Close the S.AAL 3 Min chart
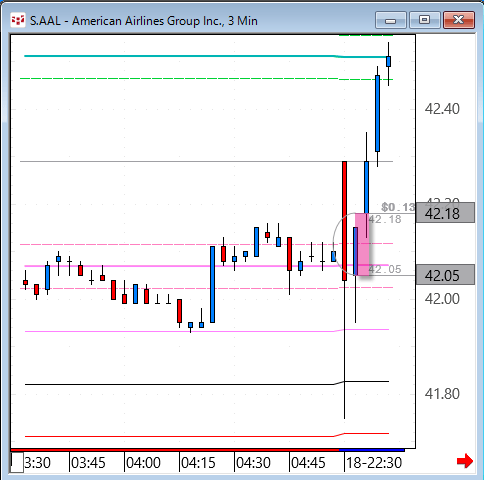The height and width of the screenshot is (480, 484). (x=459, y=20)
